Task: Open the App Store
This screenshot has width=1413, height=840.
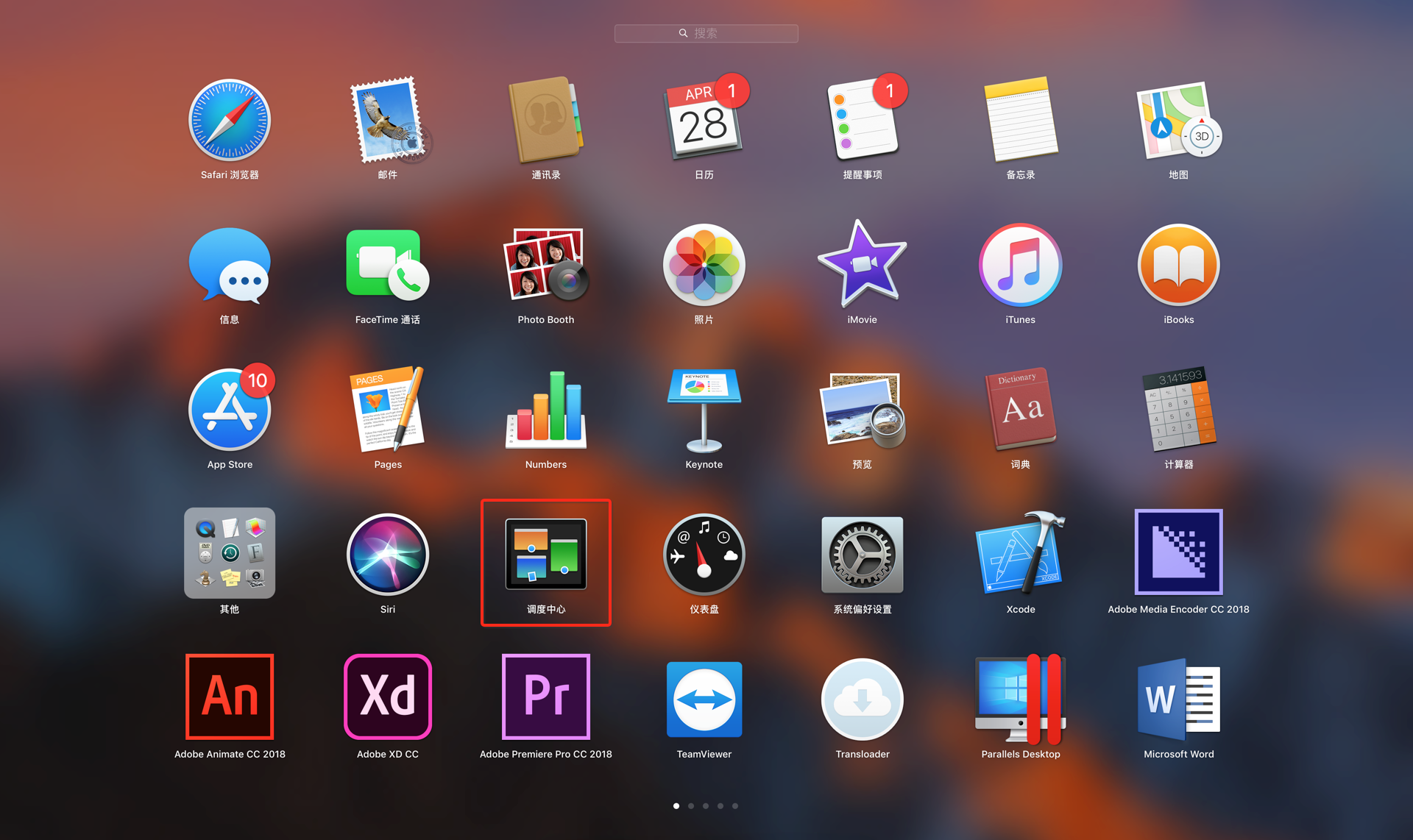Action: [230, 410]
